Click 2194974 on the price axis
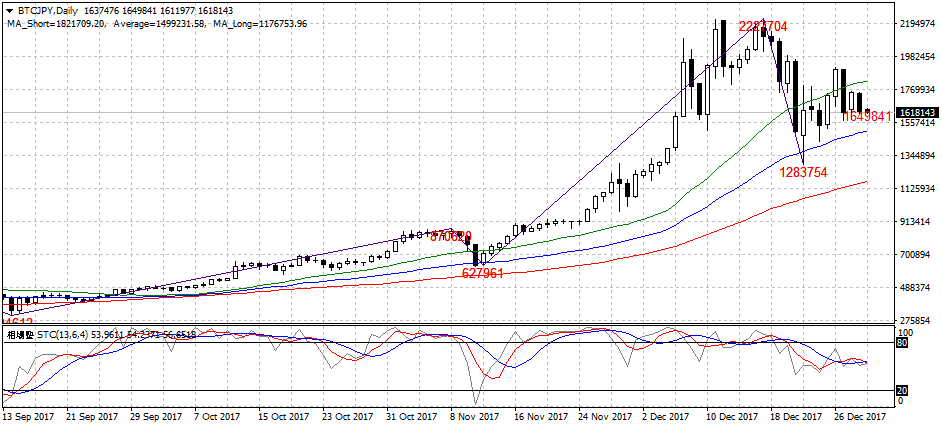The width and height of the screenshot is (942, 428). pyautogui.click(x=916, y=24)
